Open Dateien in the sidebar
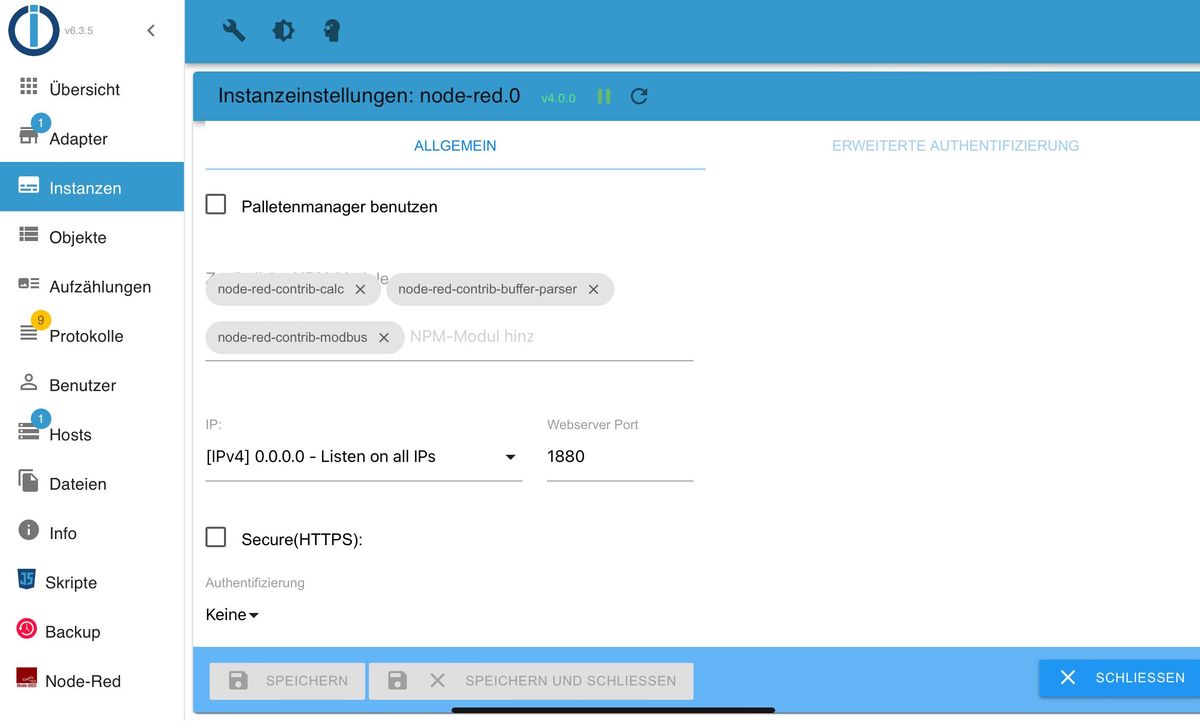Image resolution: width=1200 pixels, height=721 pixels. point(92,483)
